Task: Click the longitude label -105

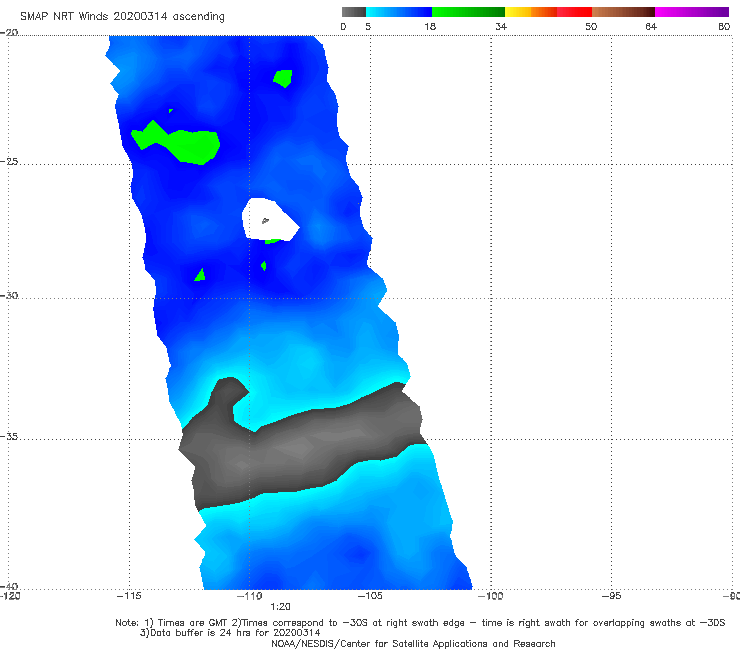Action: (x=370, y=596)
